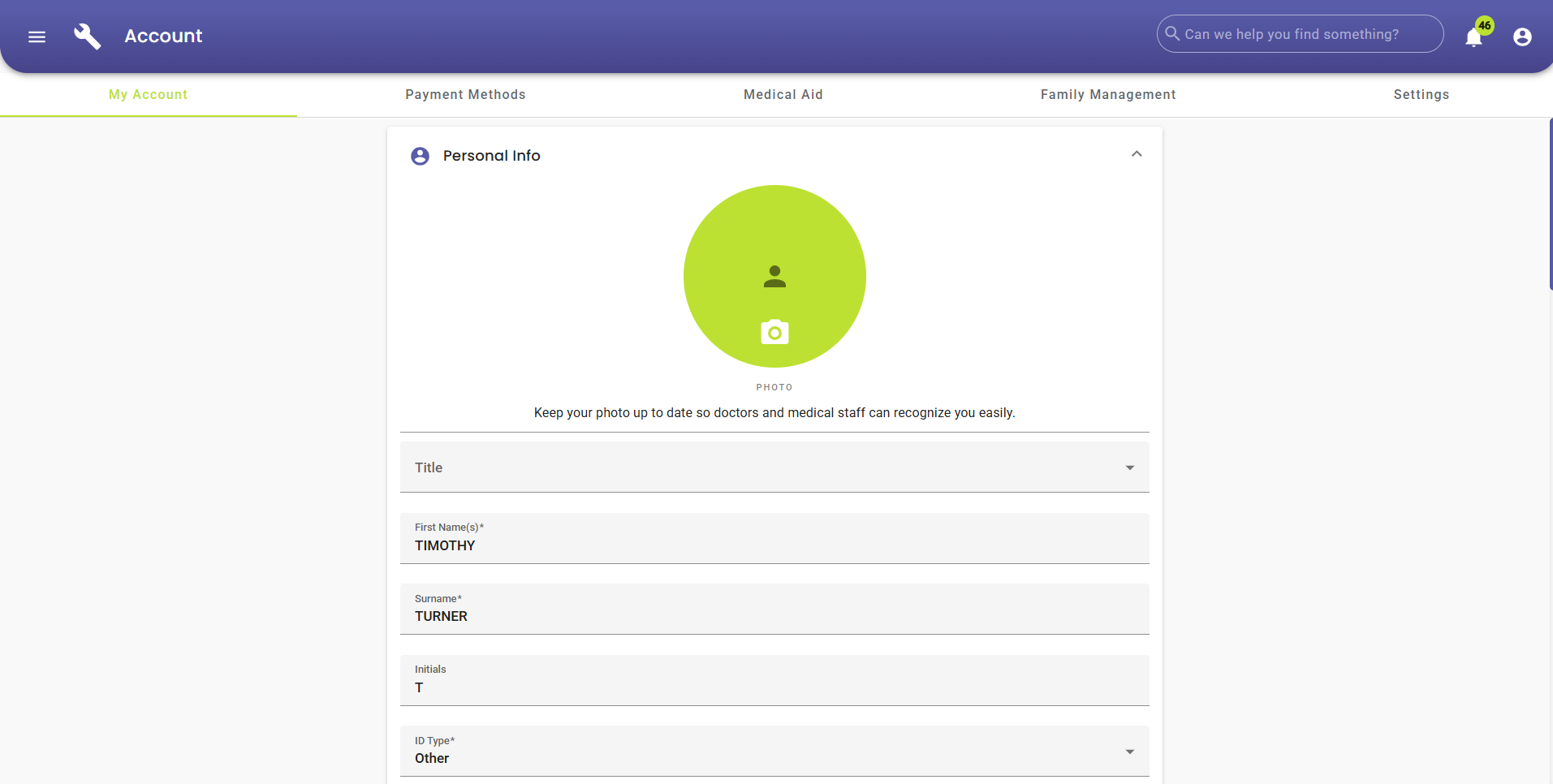Image resolution: width=1553 pixels, height=784 pixels.
Task: Open the Settings tab
Action: (1421, 95)
